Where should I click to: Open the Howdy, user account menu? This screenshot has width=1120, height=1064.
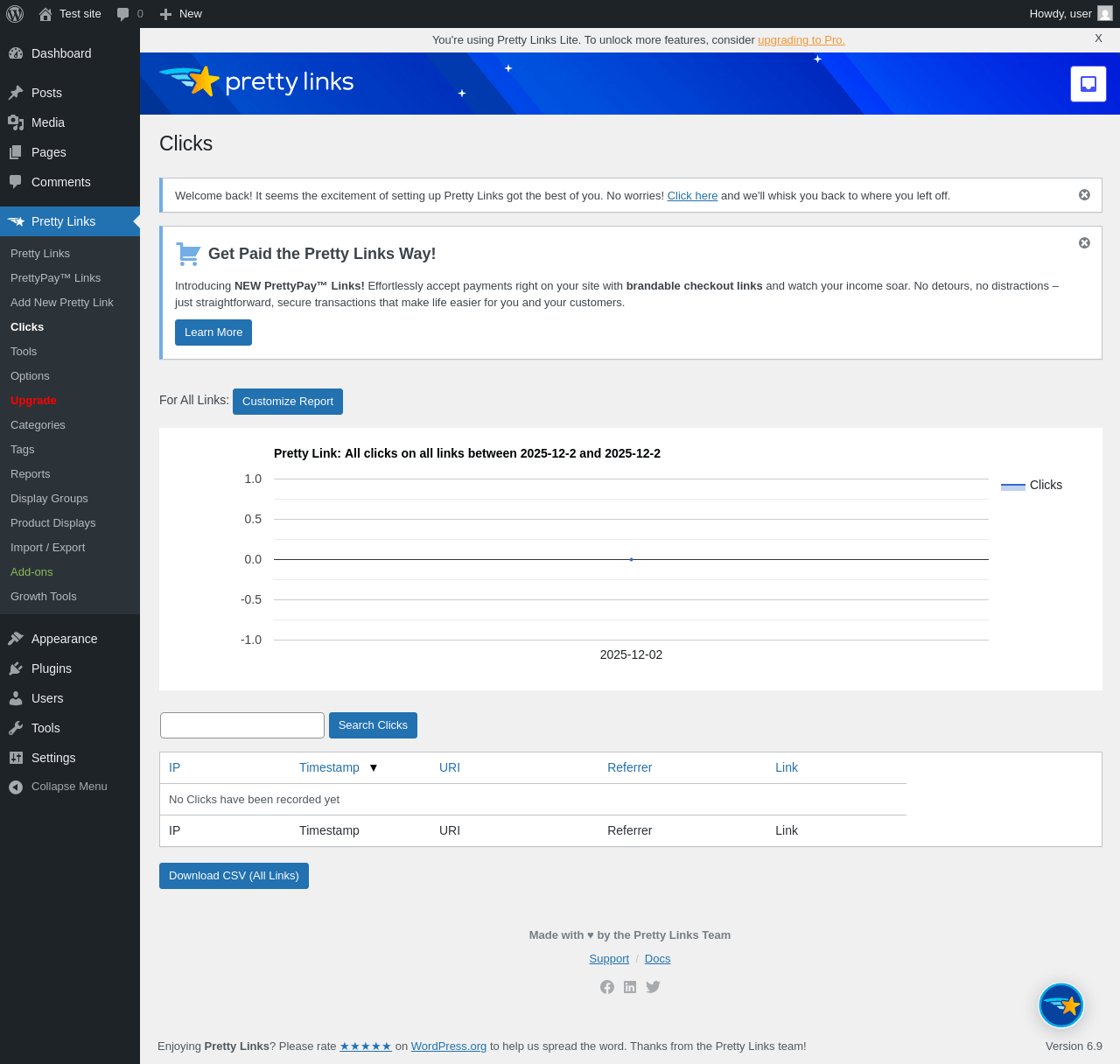pos(1071,14)
